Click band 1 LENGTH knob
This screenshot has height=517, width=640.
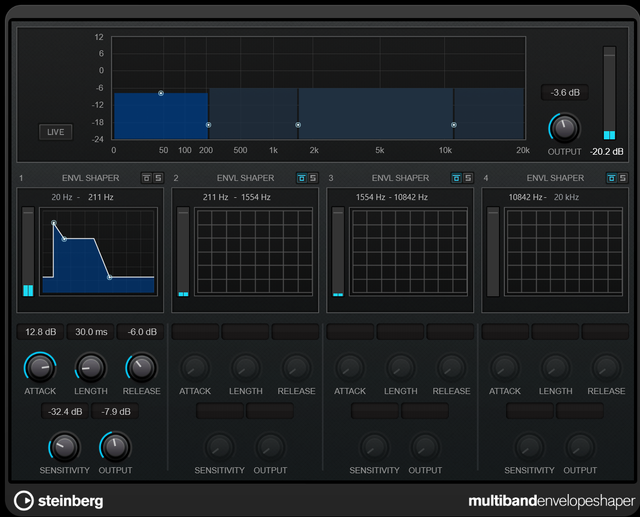(x=91, y=367)
